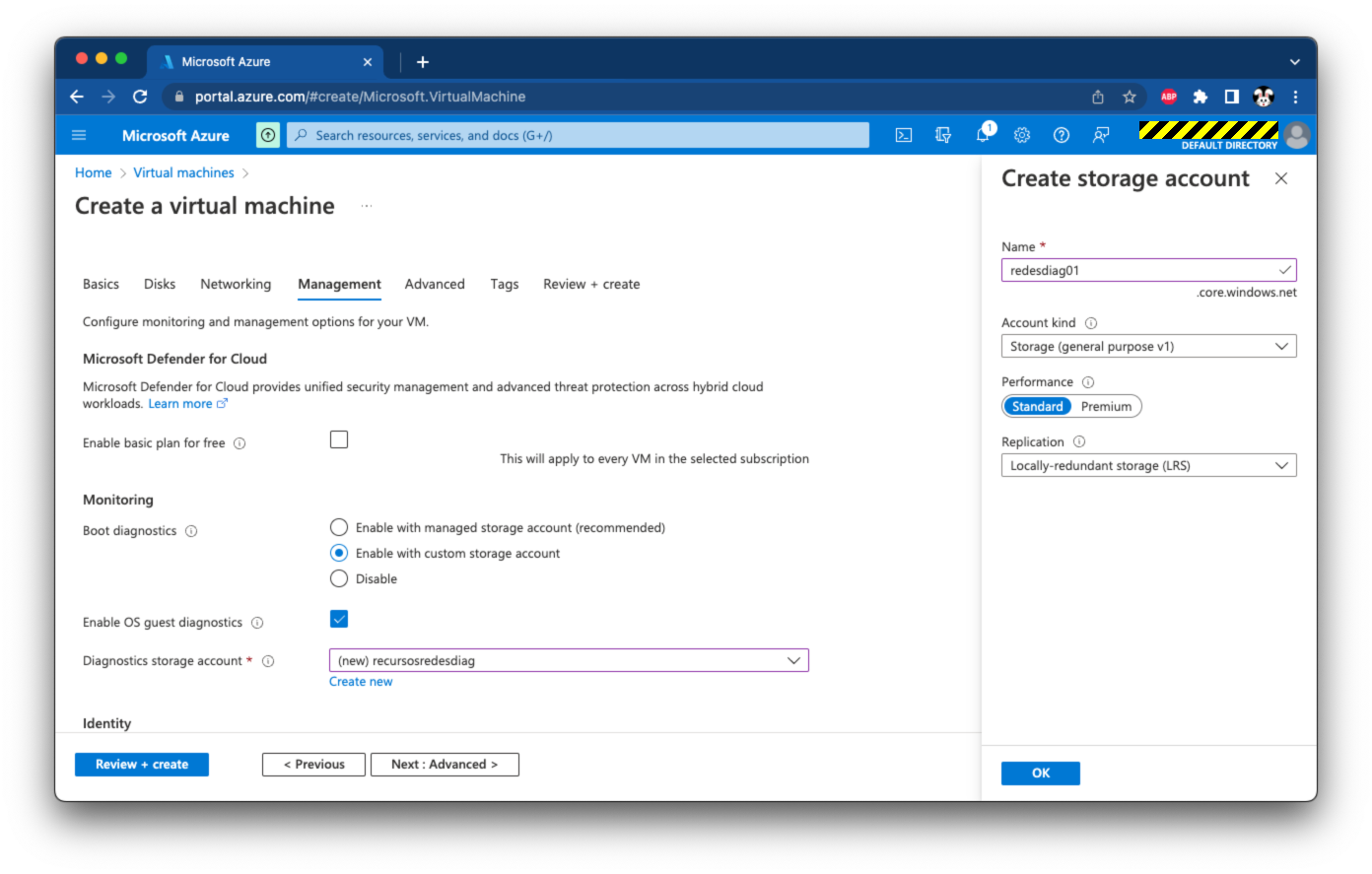Image resolution: width=1372 pixels, height=874 pixels.
Task: Select the Disable boot diagnostics option
Action: 339,578
